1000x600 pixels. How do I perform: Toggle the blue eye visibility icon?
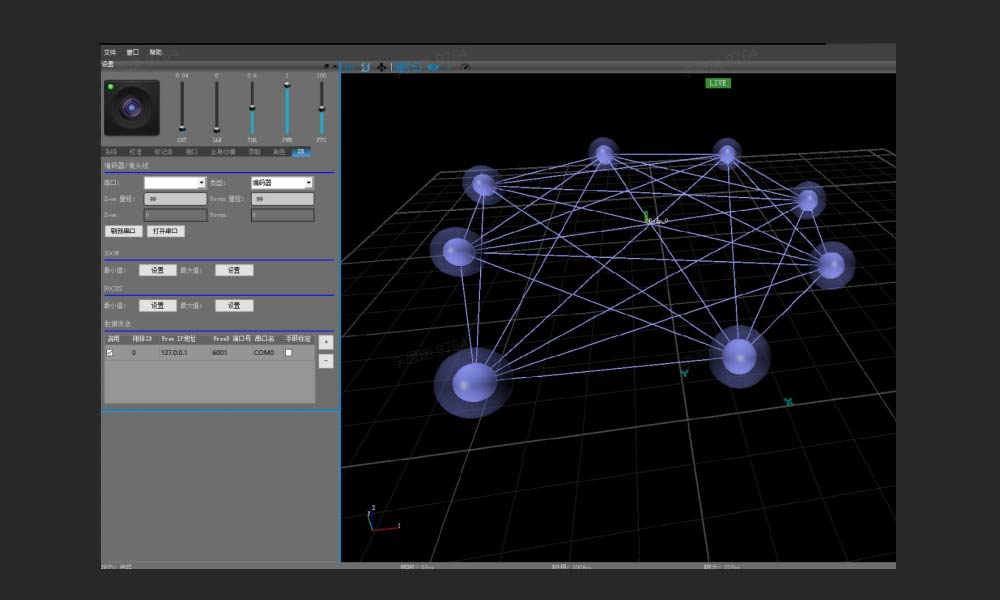pos(433,67)
